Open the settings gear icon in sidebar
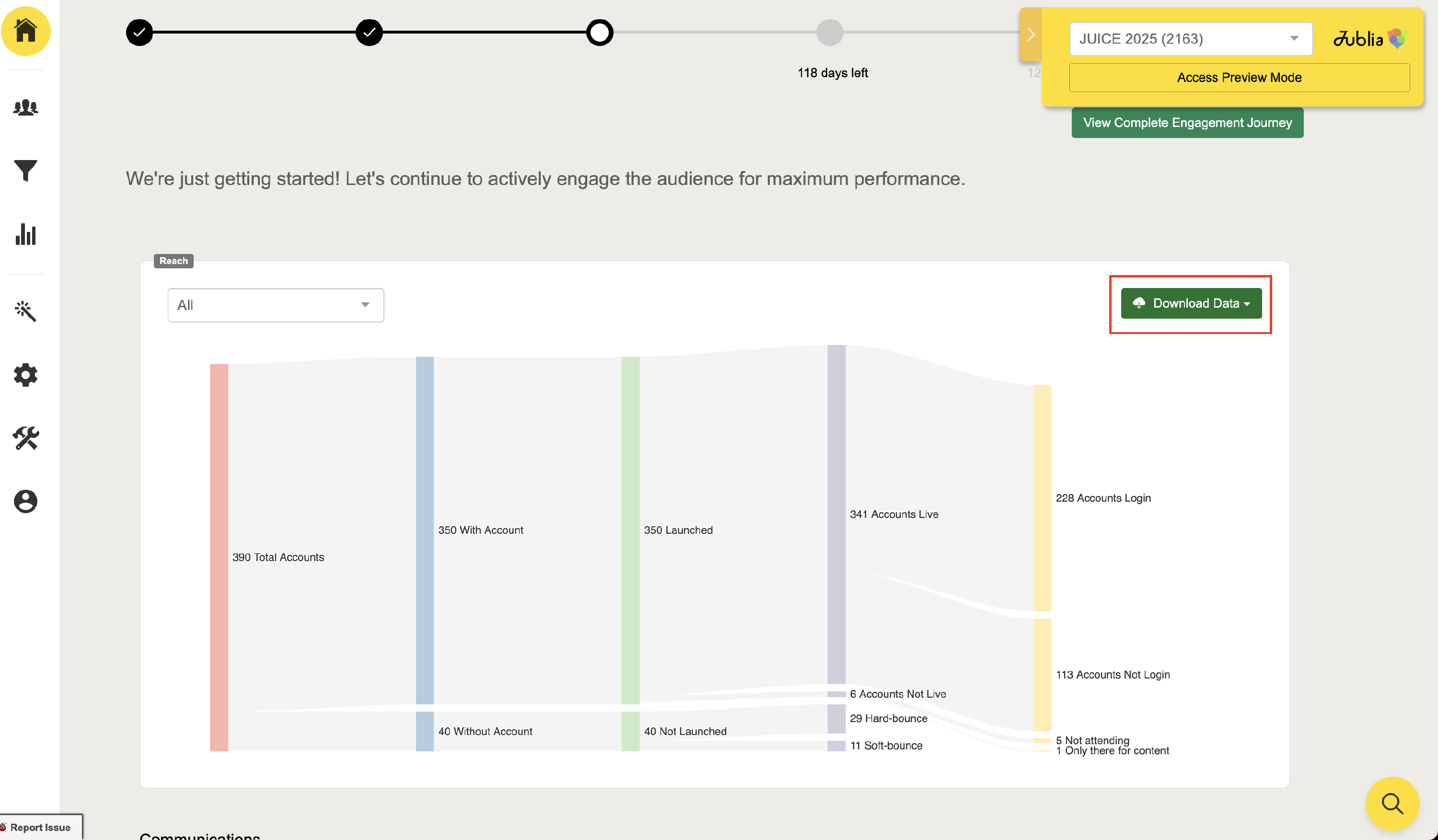Viewport: 1438px width, 840px height. pos(26,375)
